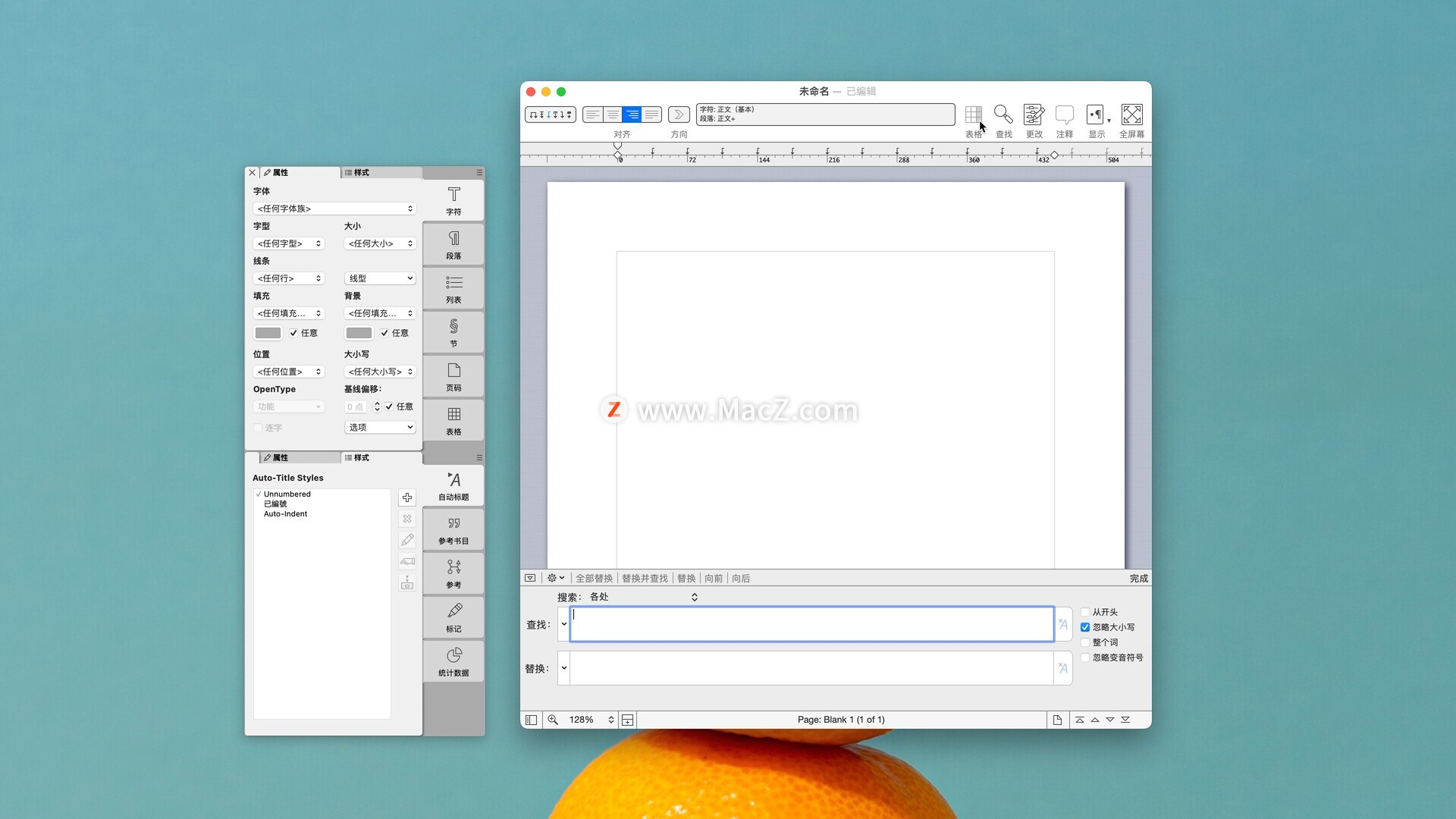The width and height of the screenshot is (1456, 819).
Task: Open the <任何位置> position dropdown
Action: [x=289, y=372]
